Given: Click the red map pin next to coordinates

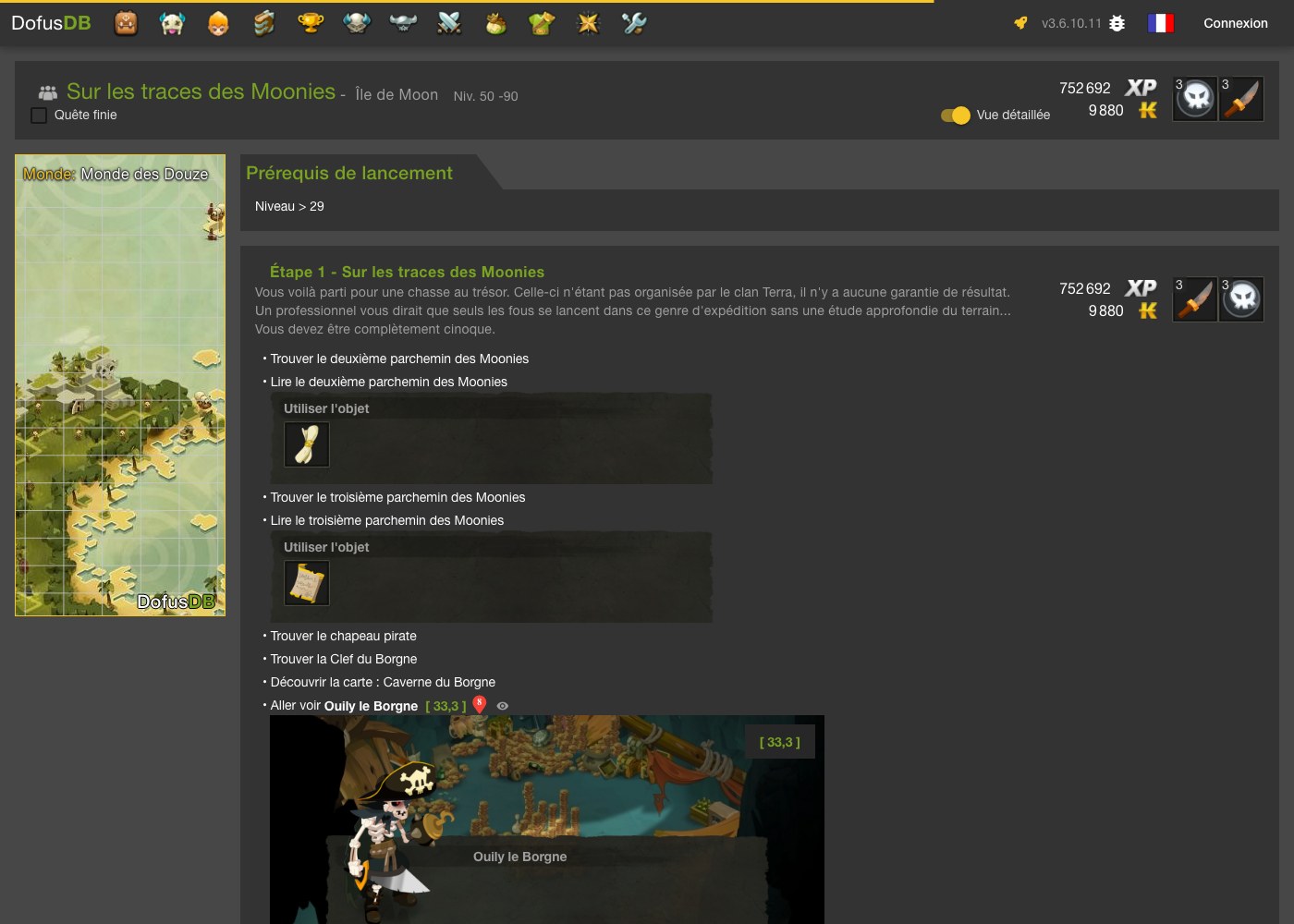Looking at the screenshot, I should (x=480, y=704).
